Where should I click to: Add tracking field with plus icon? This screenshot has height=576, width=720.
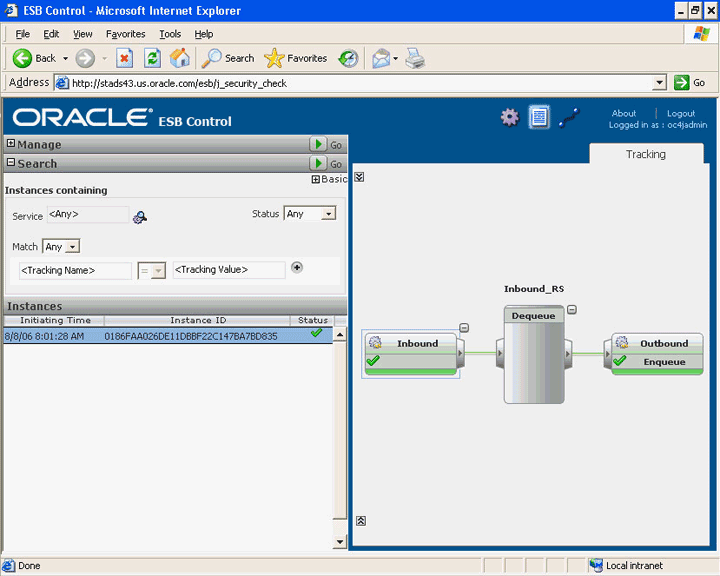coord(297,267)
